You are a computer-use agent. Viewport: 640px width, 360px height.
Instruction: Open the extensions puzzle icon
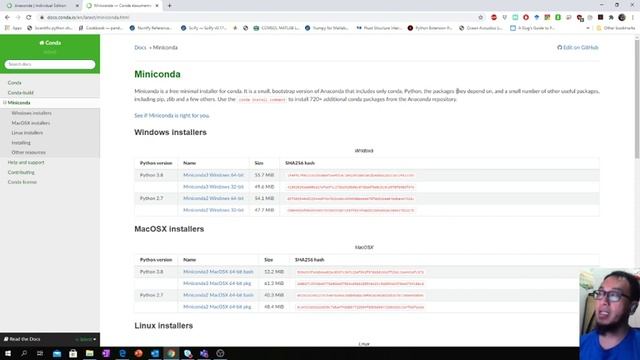pos(611,17)
